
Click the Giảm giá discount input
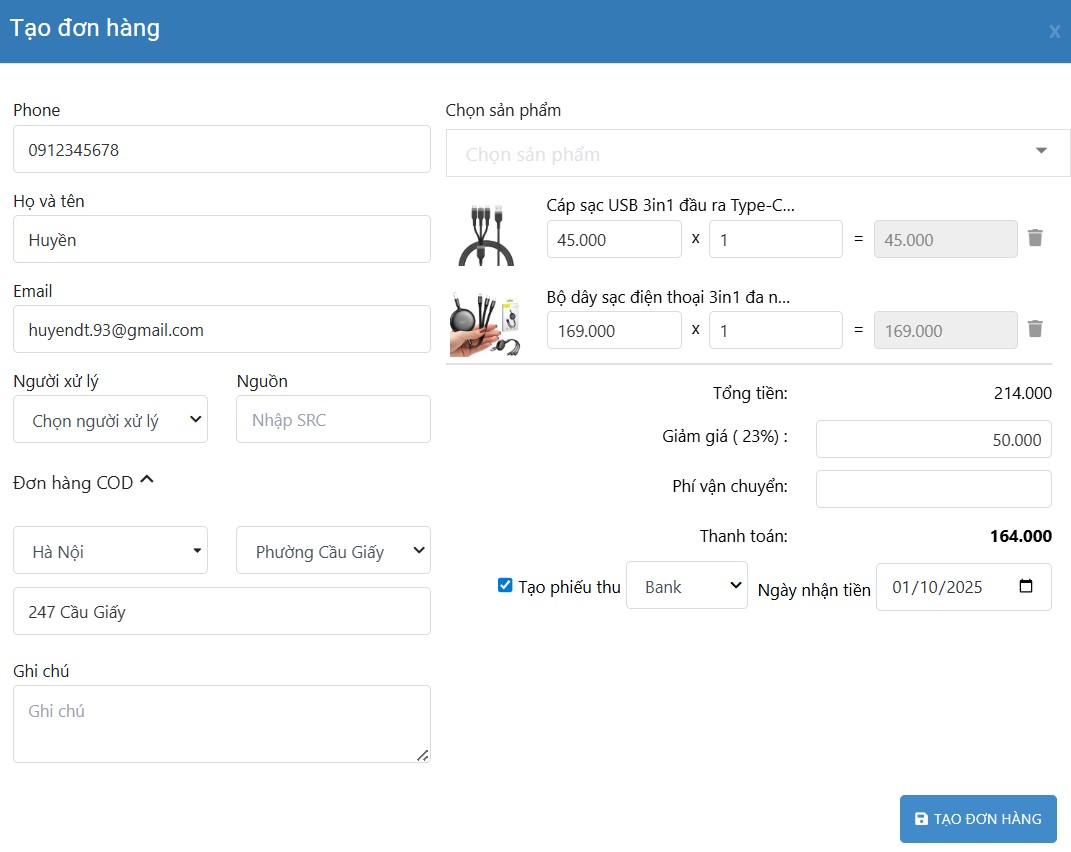[x=933, y=440]
